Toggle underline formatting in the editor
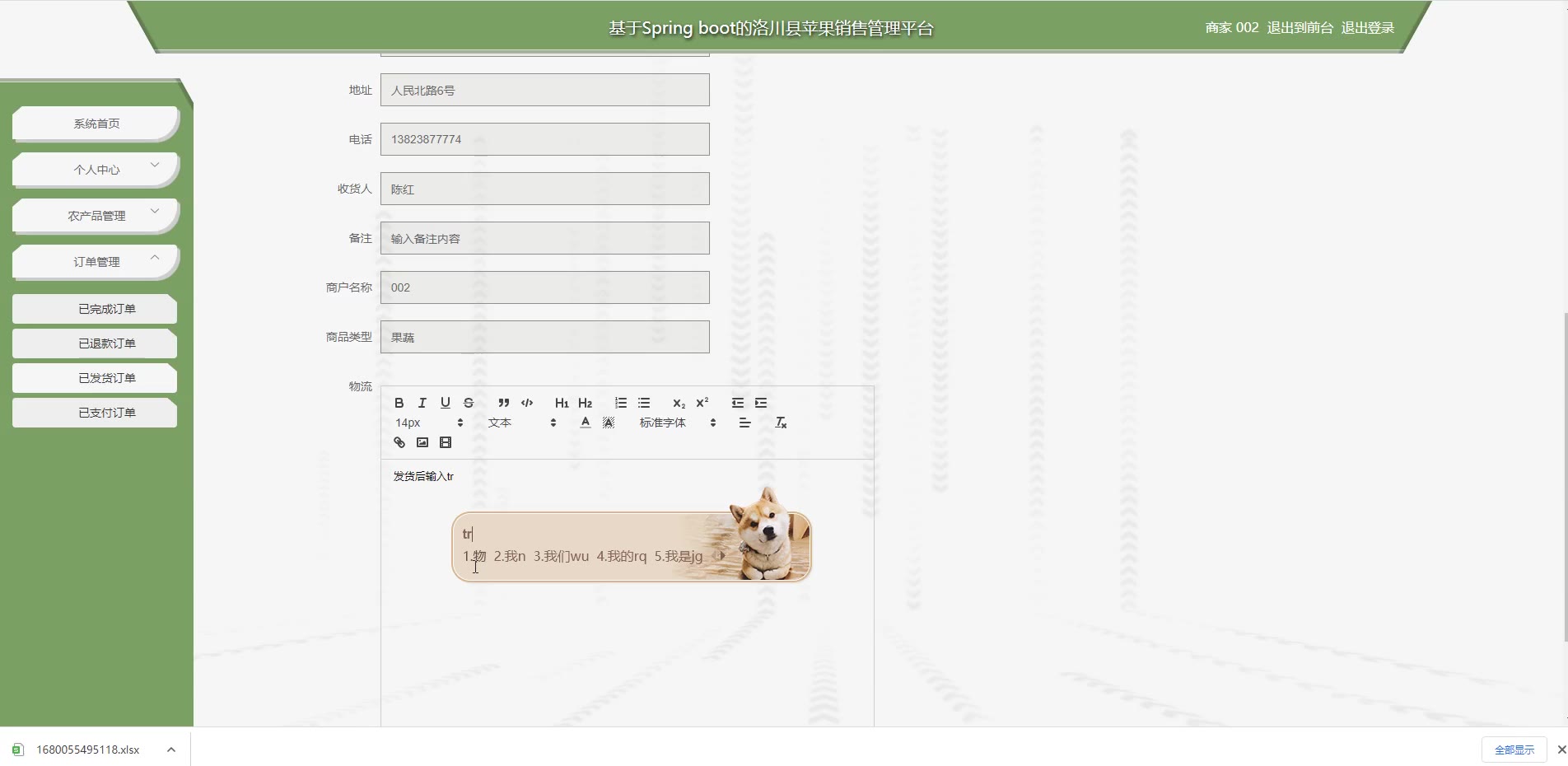The height and width of the screenshot is (766, 1568). 446,403
